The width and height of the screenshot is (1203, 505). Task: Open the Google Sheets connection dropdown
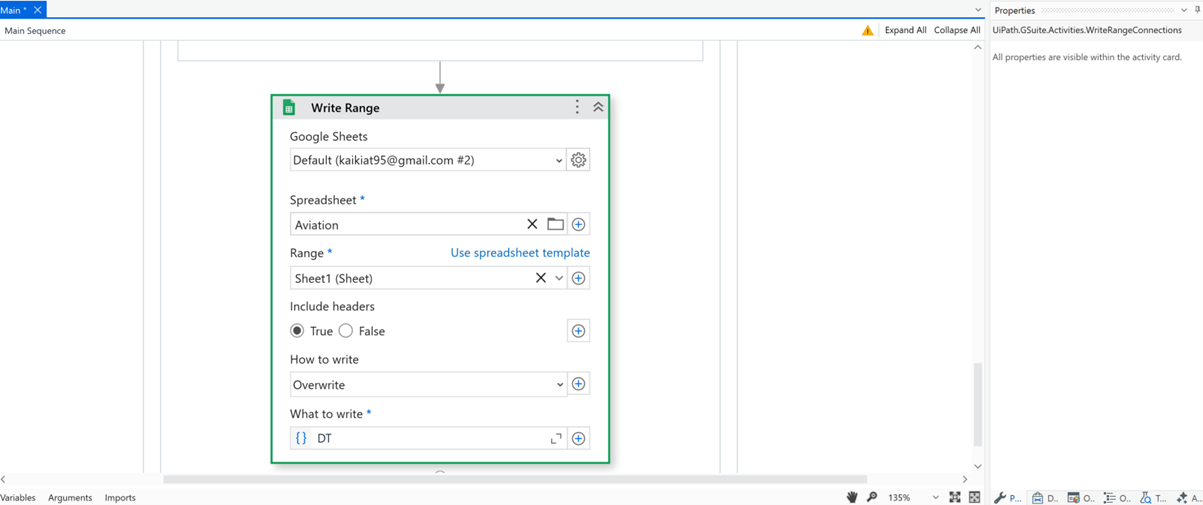(x=558, y=160)
